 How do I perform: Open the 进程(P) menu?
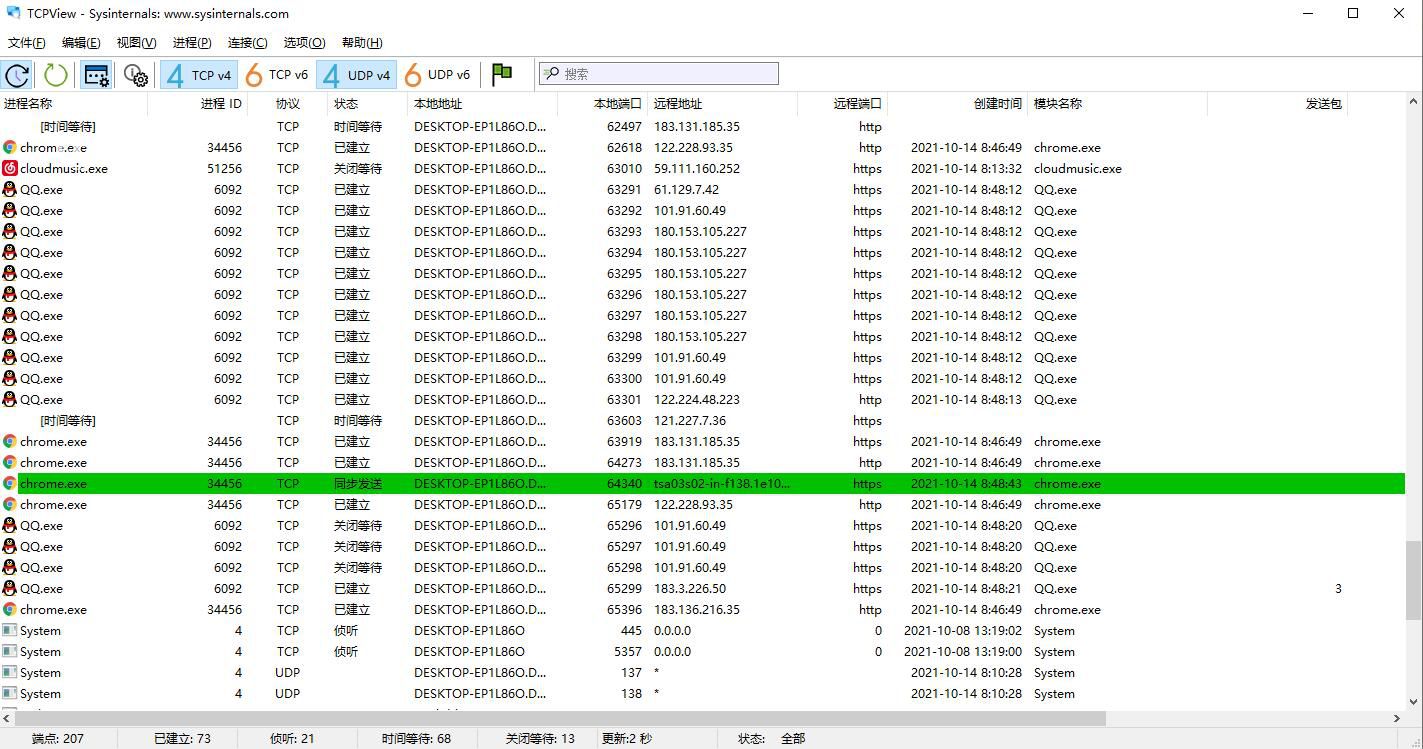(x=192, y=42)
